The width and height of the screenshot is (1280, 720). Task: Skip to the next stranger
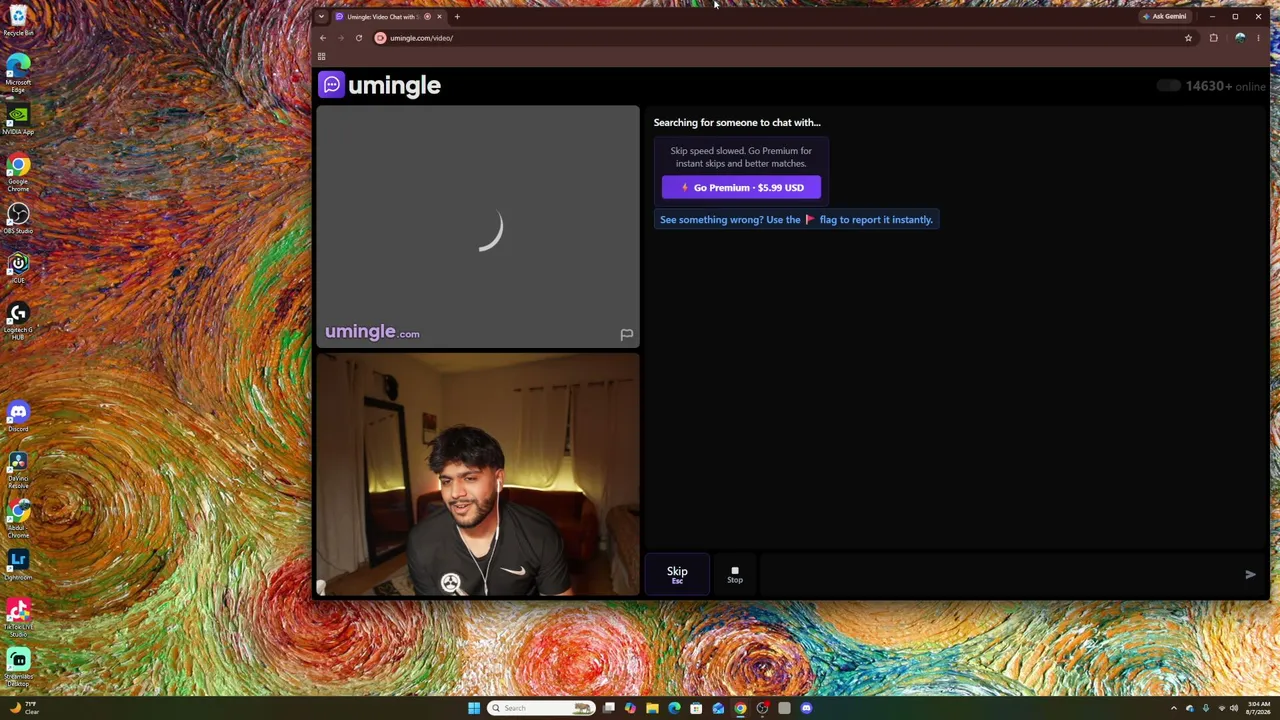pyautogui.click(x=677, y=574)
